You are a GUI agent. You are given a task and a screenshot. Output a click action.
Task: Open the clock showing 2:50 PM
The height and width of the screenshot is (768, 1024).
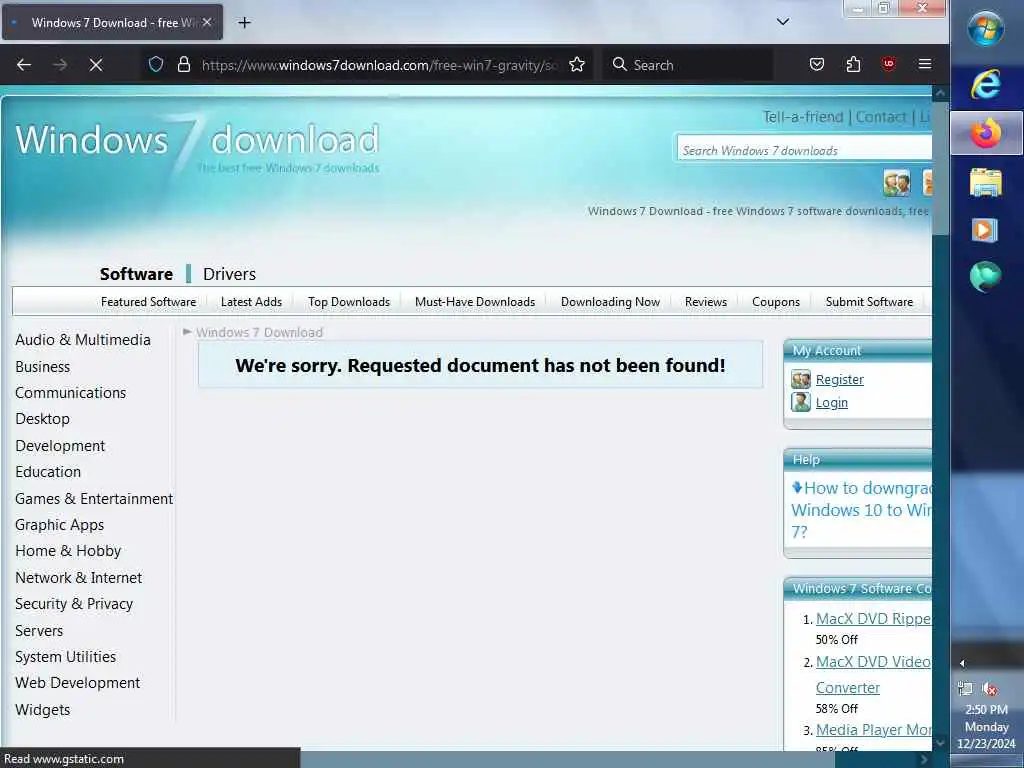coord(986,726)
